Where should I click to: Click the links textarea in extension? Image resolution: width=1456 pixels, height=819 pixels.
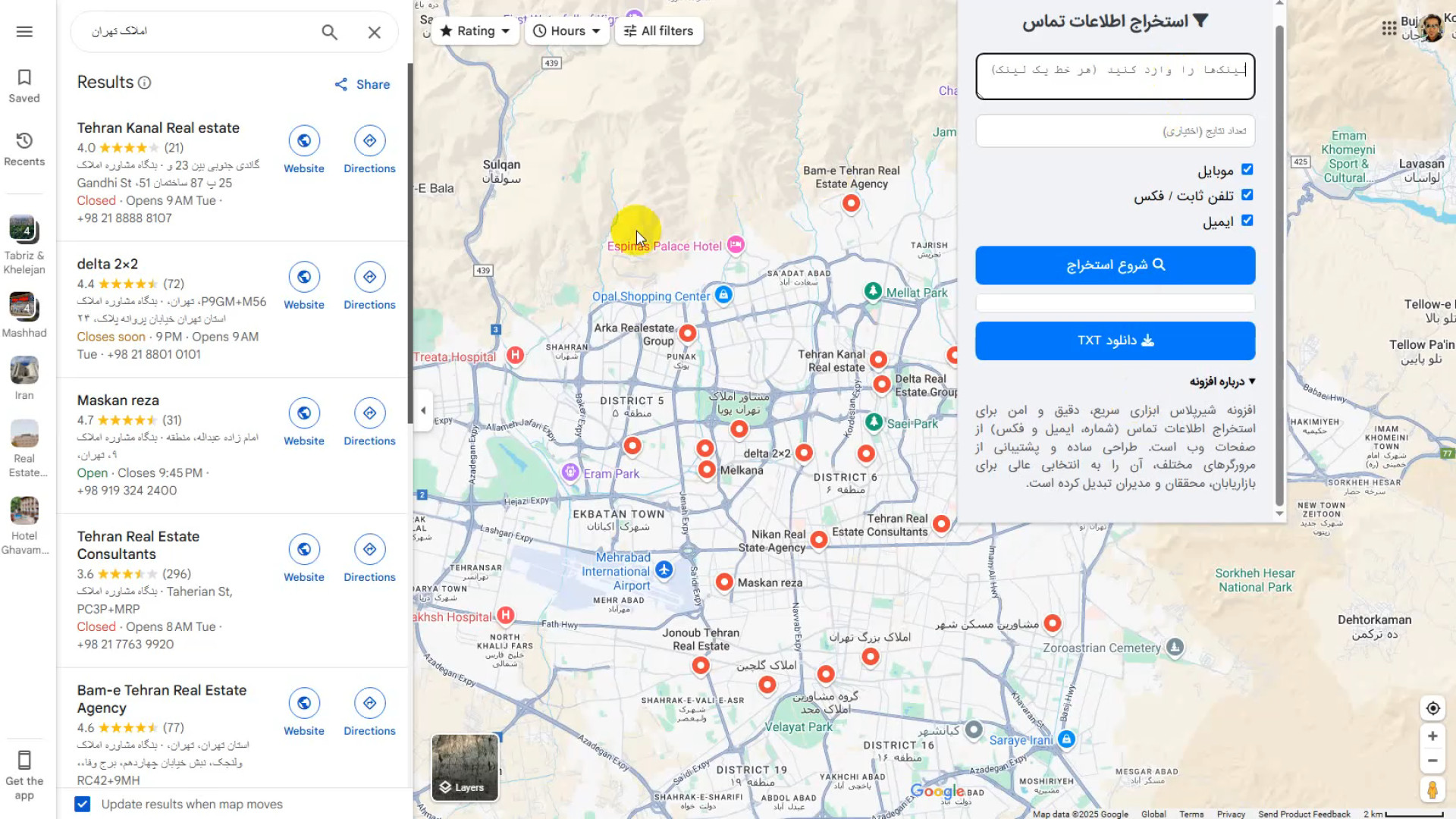1115,77
